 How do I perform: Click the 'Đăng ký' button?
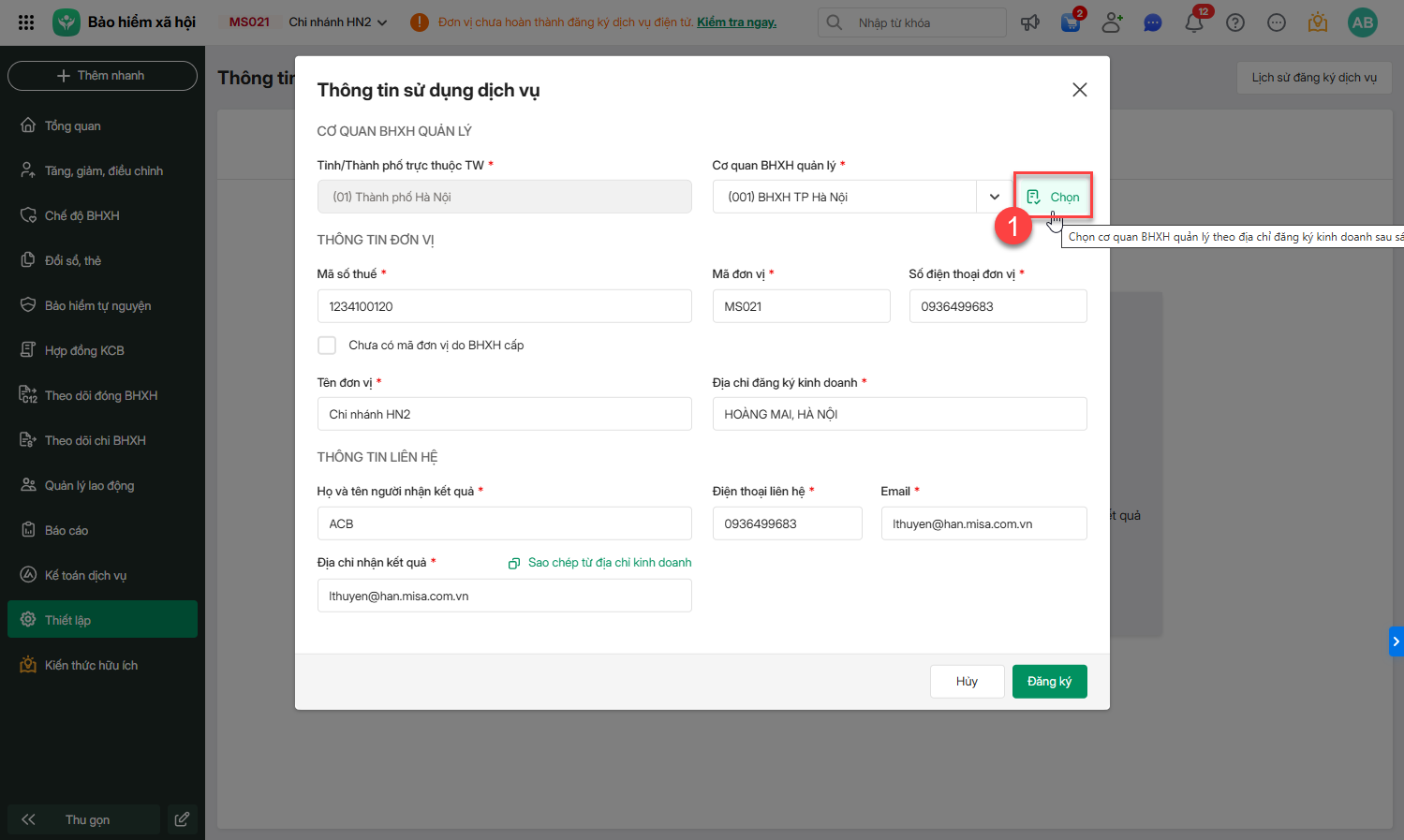(x=1049, y=682)
